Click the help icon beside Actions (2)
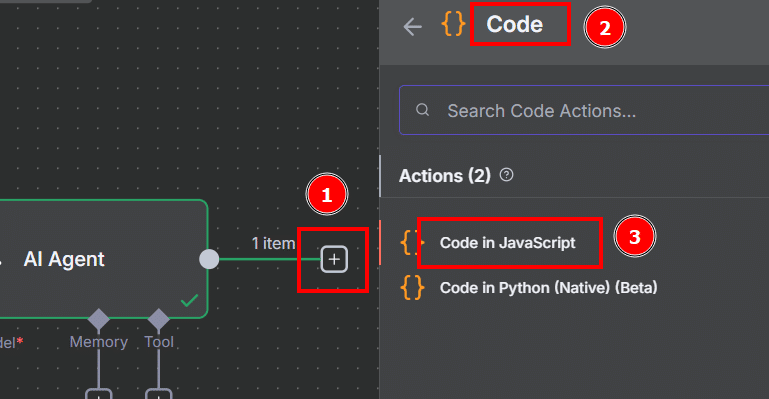Screen dimensions: 769x399 coord(506,175)
